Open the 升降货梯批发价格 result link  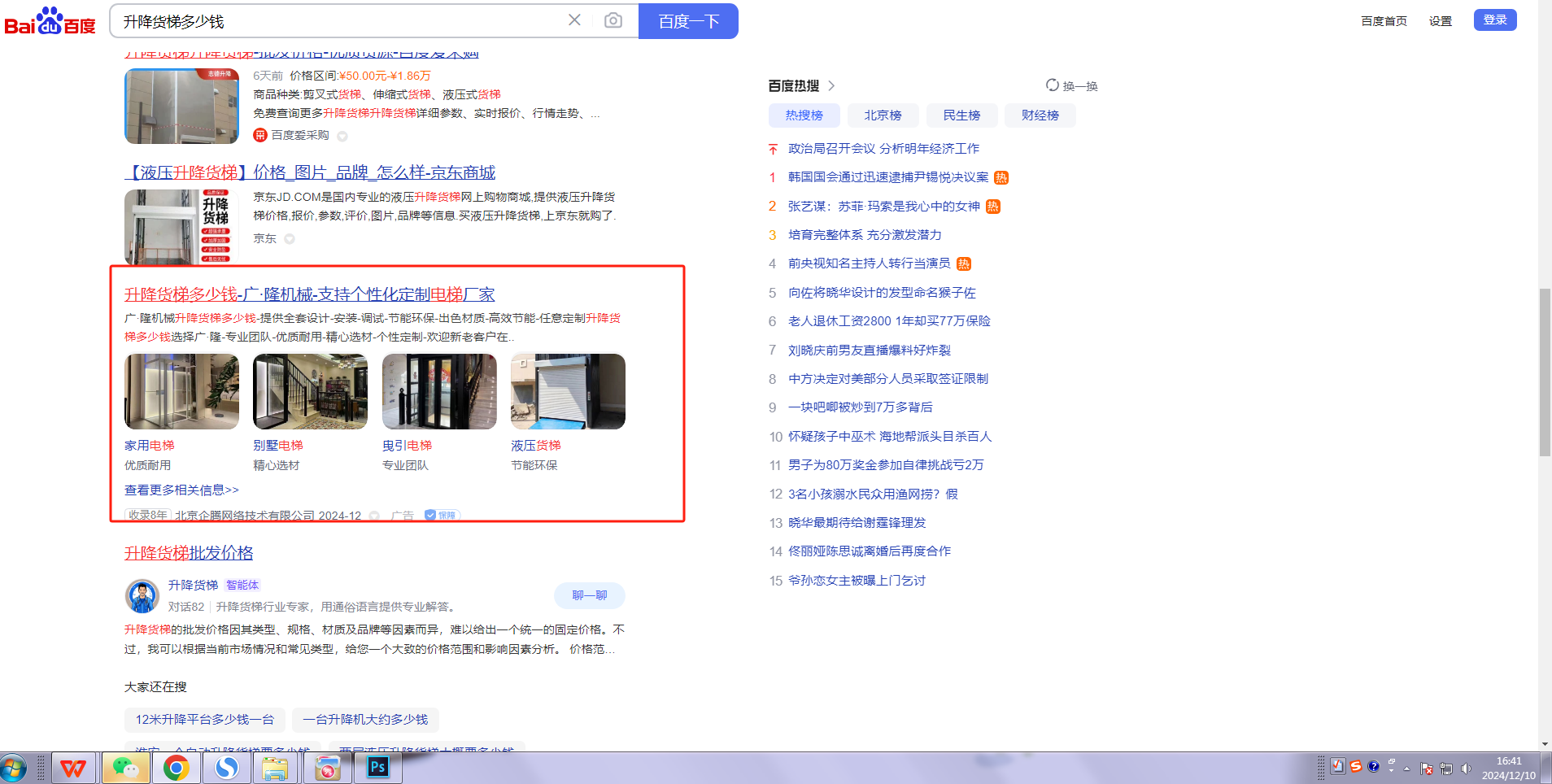tap(189, 553)
